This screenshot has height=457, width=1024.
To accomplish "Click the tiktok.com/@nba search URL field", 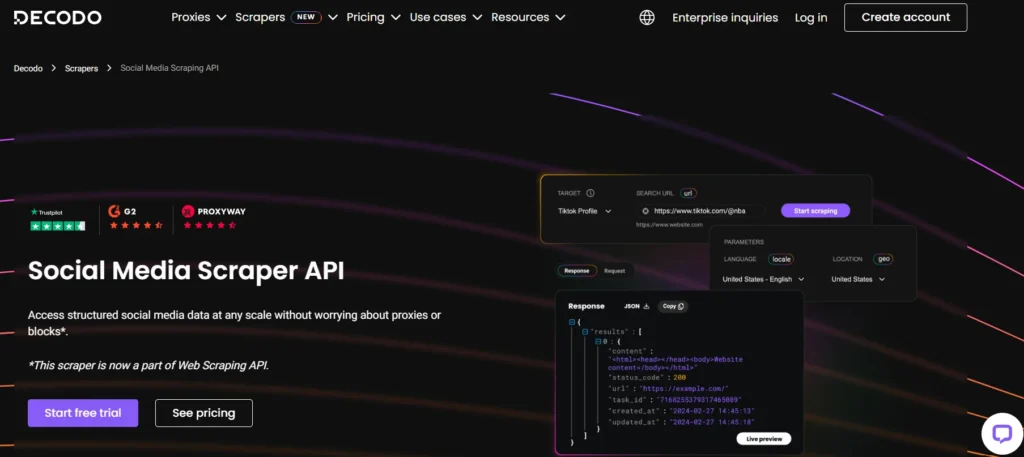I will (702, 211).
